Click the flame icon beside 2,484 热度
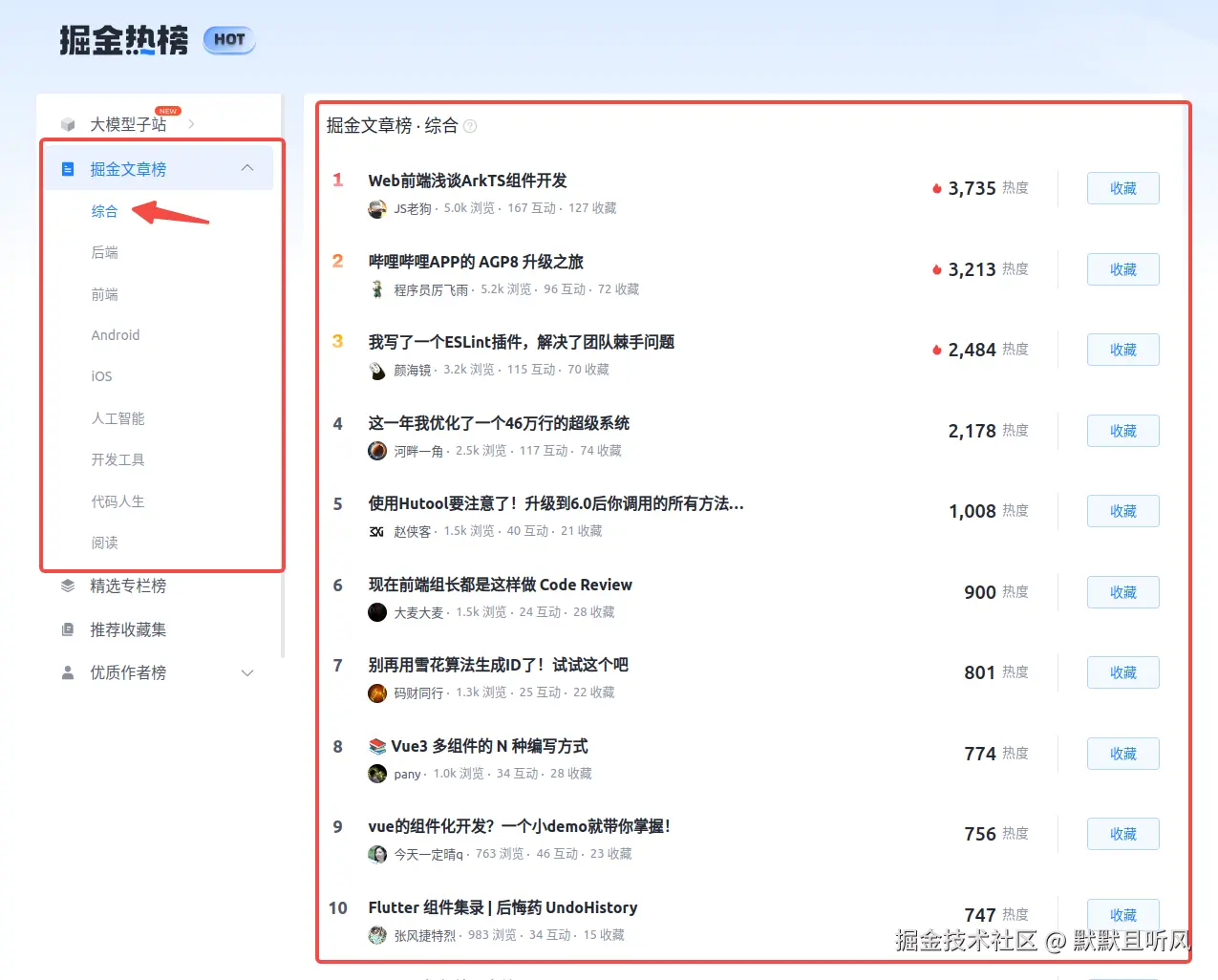The image size is (1218, 980). click(937, 350)
